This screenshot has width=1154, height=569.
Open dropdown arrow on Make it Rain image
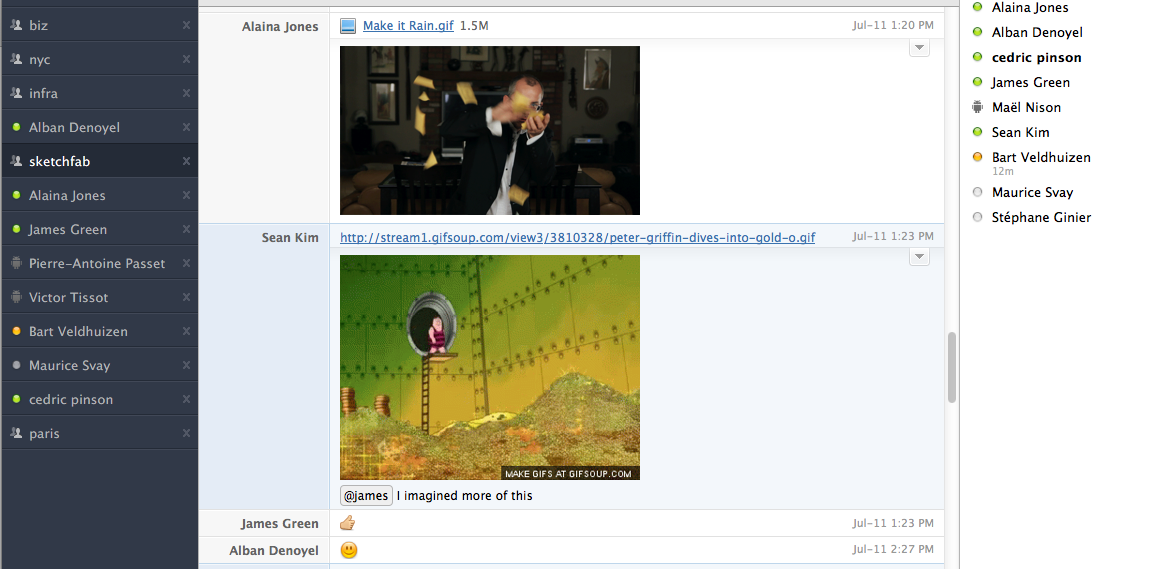click(x=920, y=48)
